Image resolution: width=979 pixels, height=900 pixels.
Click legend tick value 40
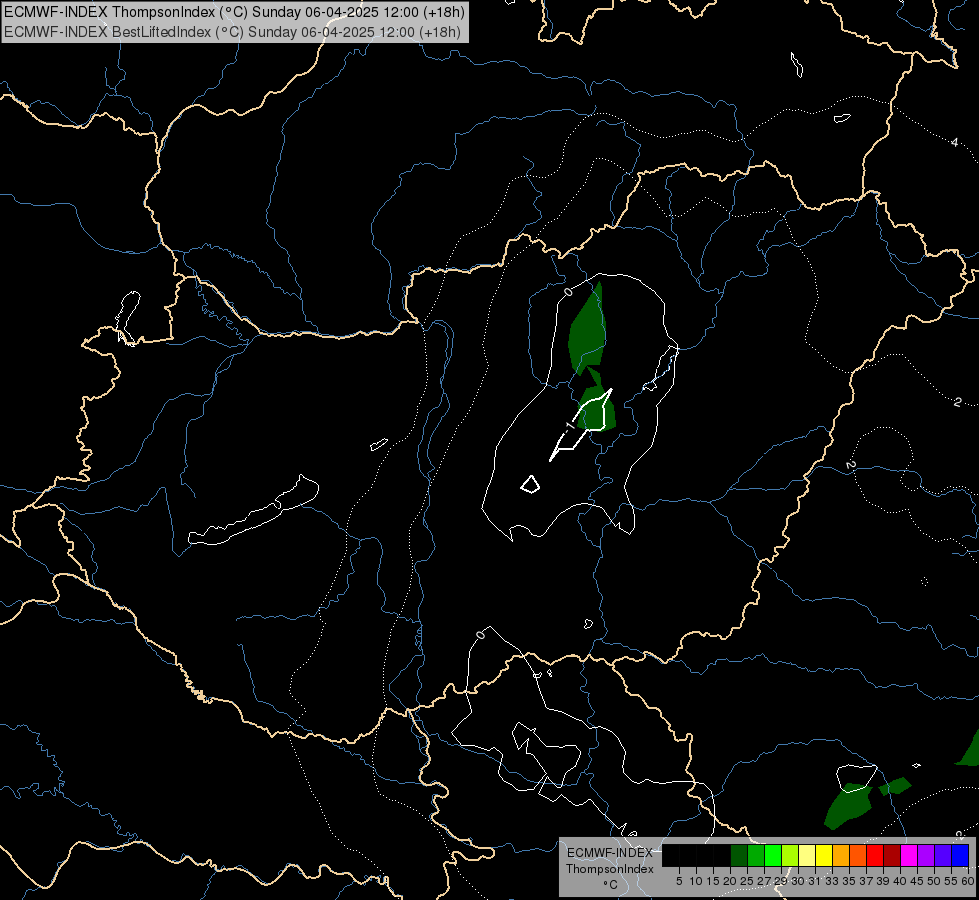pyautogui.click(x=900, y=881)
